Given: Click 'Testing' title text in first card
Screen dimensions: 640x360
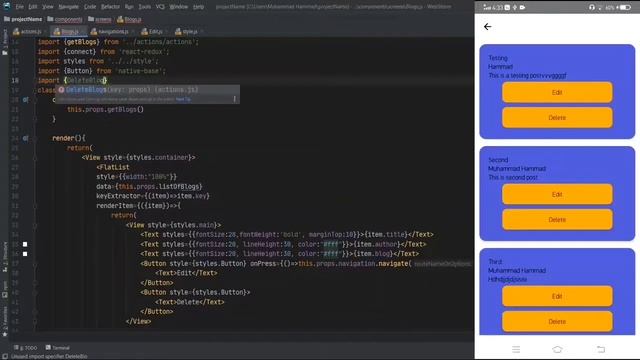Looking at the screenshot, I should pos(498,58).
